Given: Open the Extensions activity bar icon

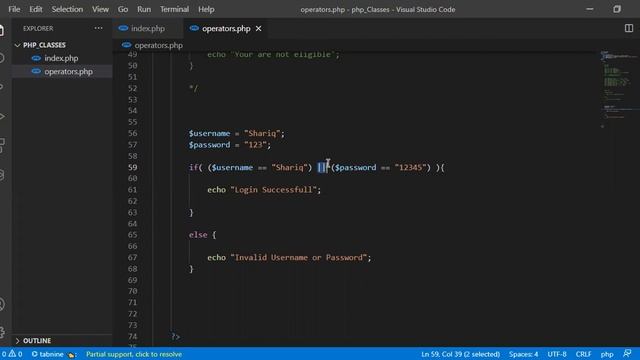Looking at the screenshot, I should click(x=2, y=145).
